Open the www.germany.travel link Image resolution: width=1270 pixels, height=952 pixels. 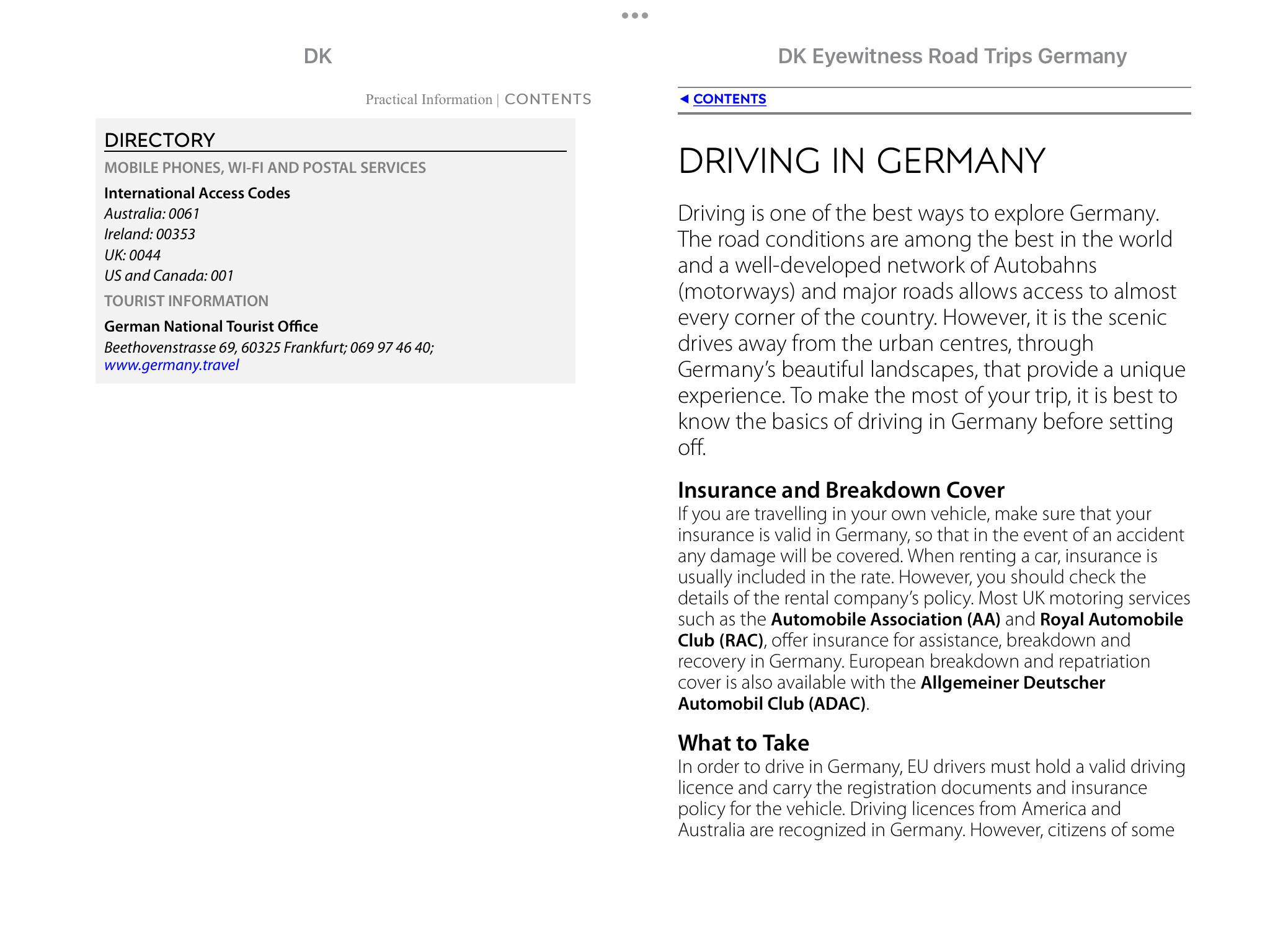(171, 365)
